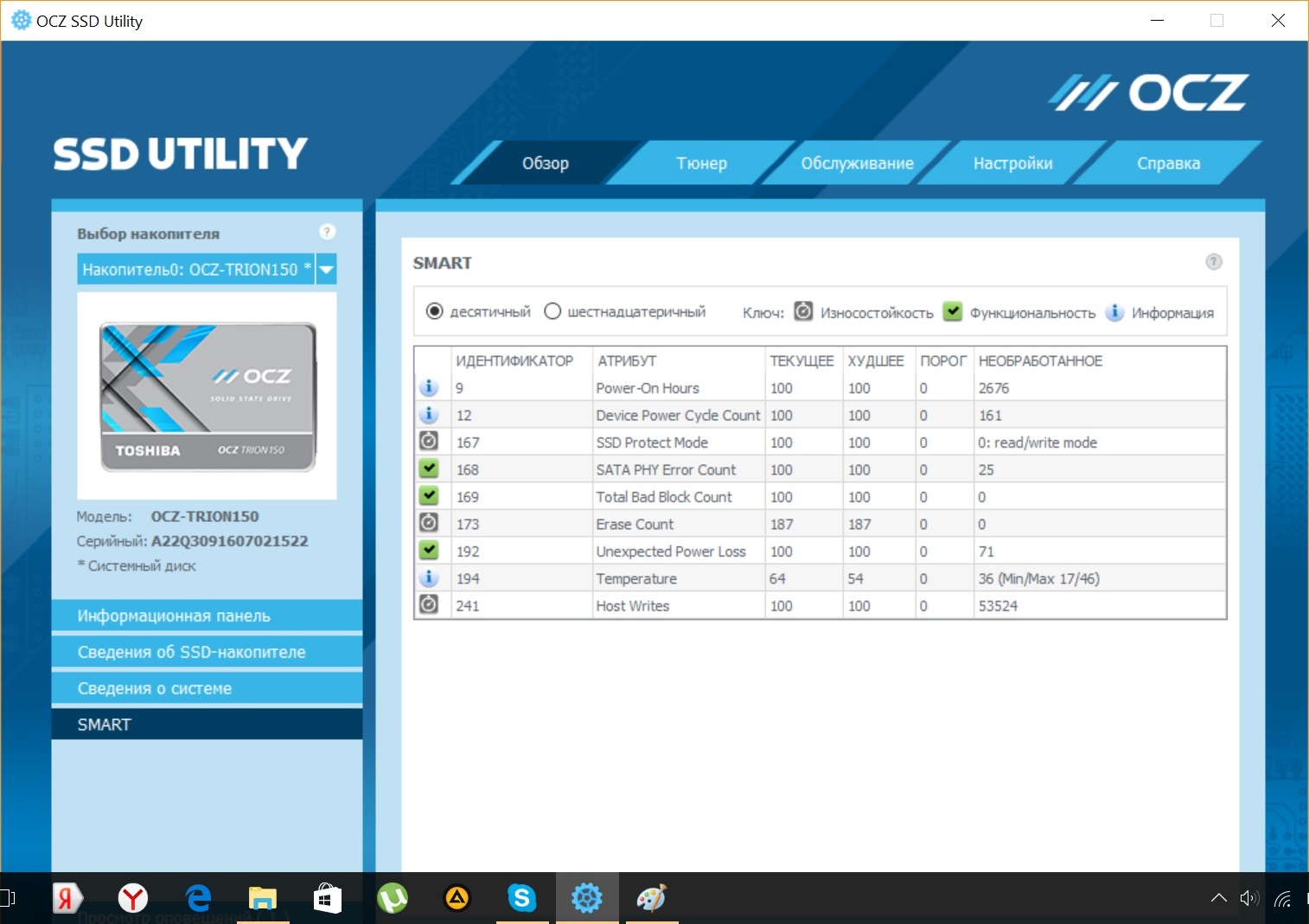Viewport: 1309px width, 924px height.
Task: Open uTorrent from the taskbar
Action: (x=393, y=898)
